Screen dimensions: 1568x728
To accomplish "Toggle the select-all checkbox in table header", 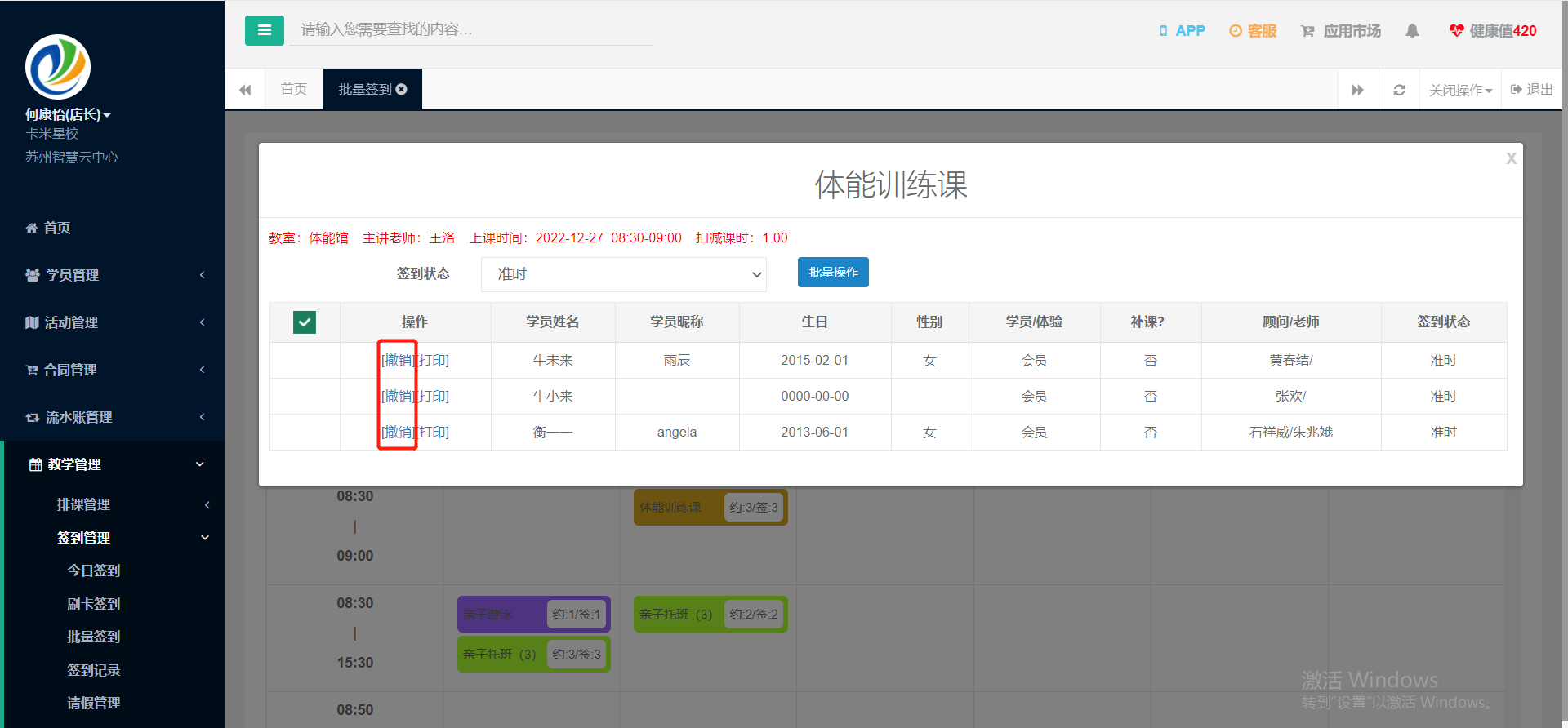I will (305, 322).
